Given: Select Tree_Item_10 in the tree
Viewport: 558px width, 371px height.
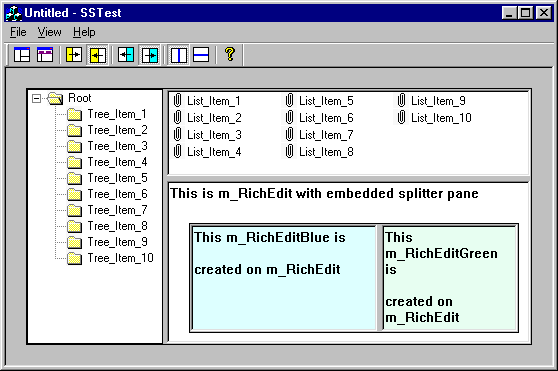Looking at the screenshot, I should coord(121,258).
